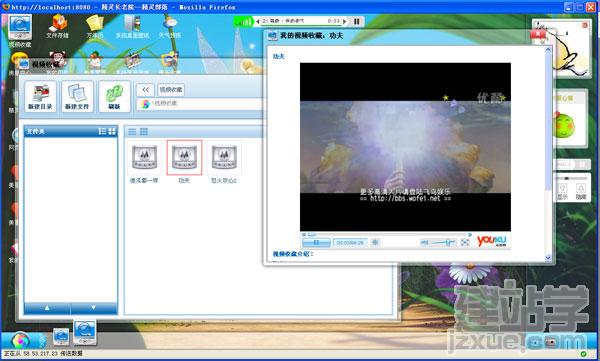Switch file area to list view
This screenshot has height=361, width=600.
(132, 132)
